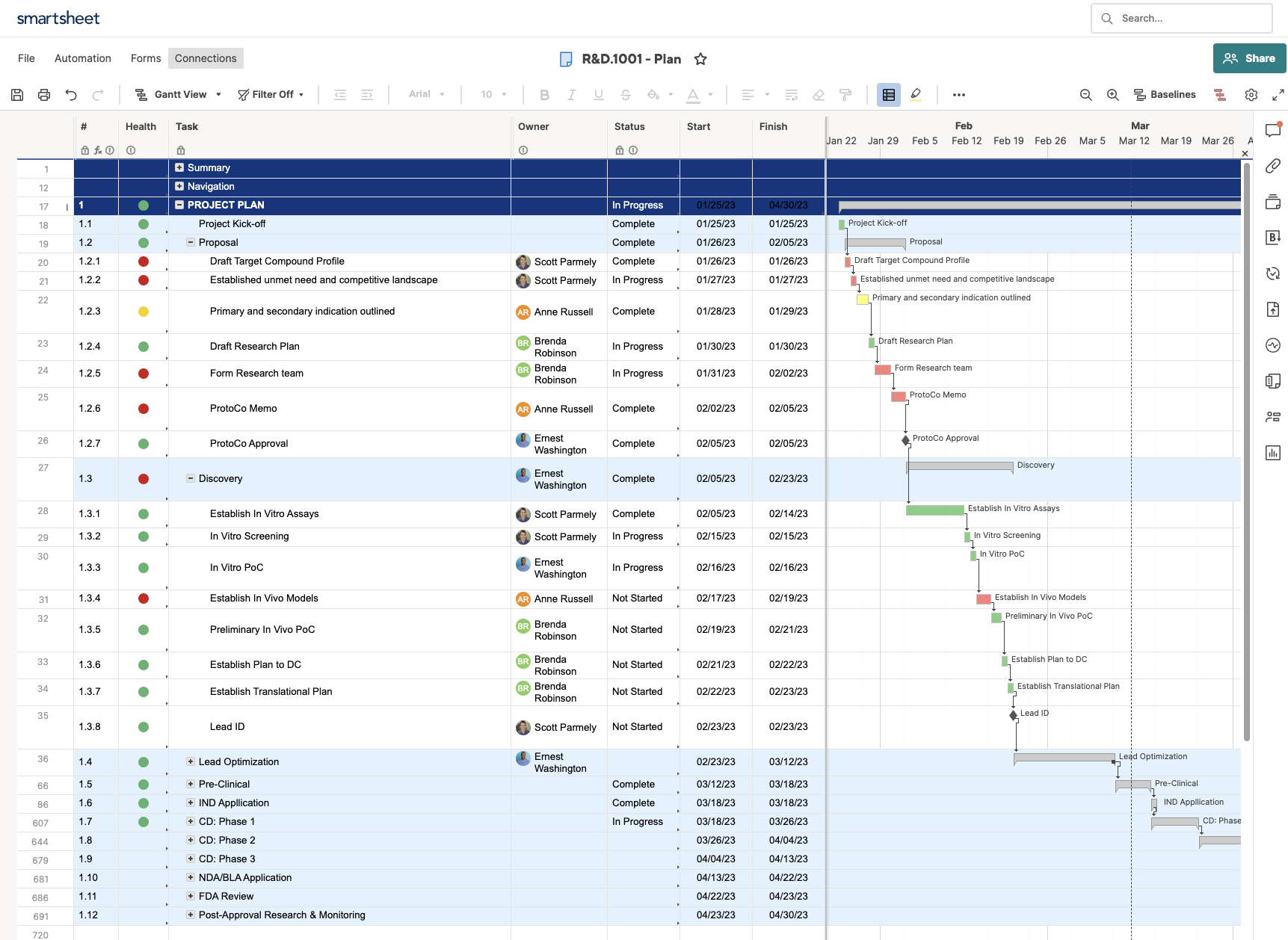Click the highlight changes pen icon
Viewport: 1288px width, 940px height.
(x=916, y=95)
